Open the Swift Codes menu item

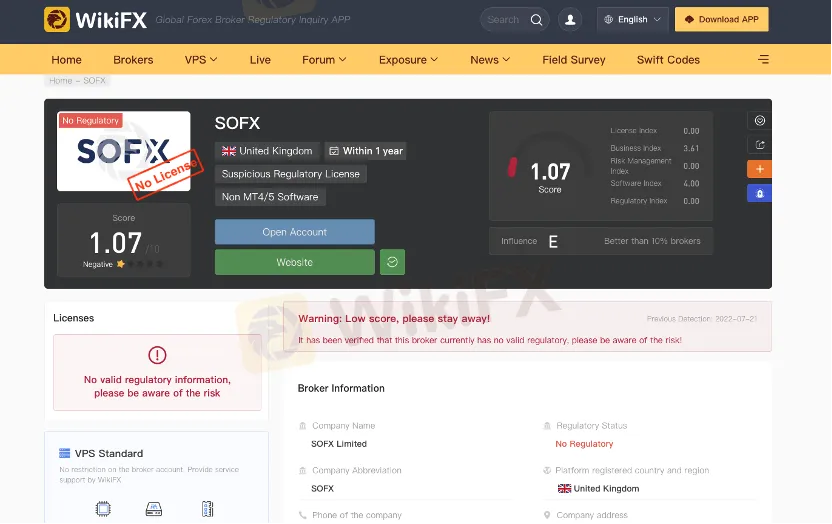click(668, 59)
